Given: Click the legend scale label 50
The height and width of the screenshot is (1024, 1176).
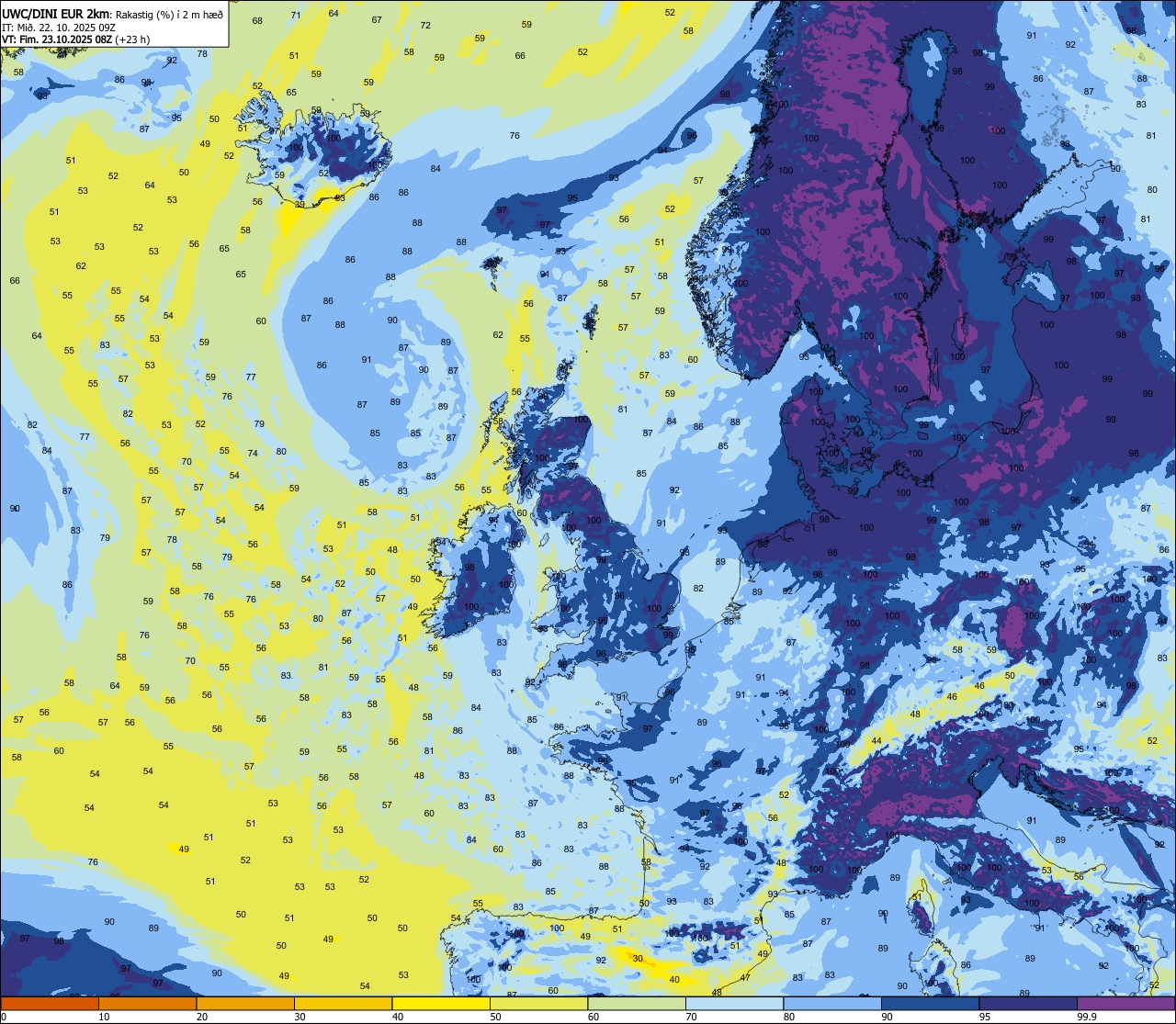Looking at the screenshot, I should (x=495, y=1017).
